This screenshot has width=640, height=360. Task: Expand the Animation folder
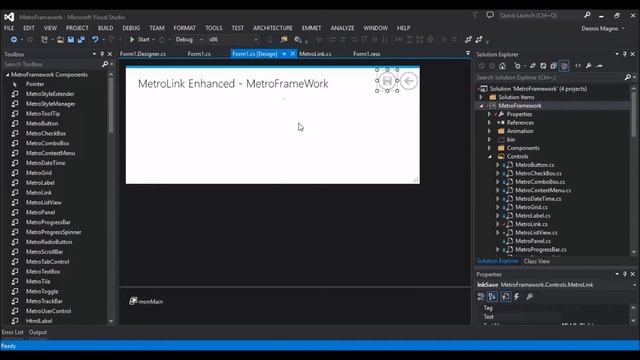click(x=489, y=131)
